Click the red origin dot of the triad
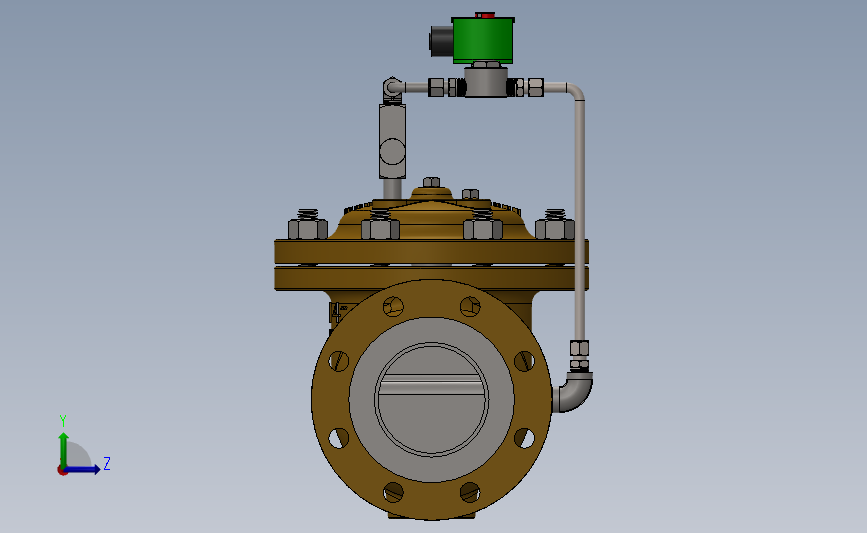Screen dimensions: 867x533 coord(62,471)
